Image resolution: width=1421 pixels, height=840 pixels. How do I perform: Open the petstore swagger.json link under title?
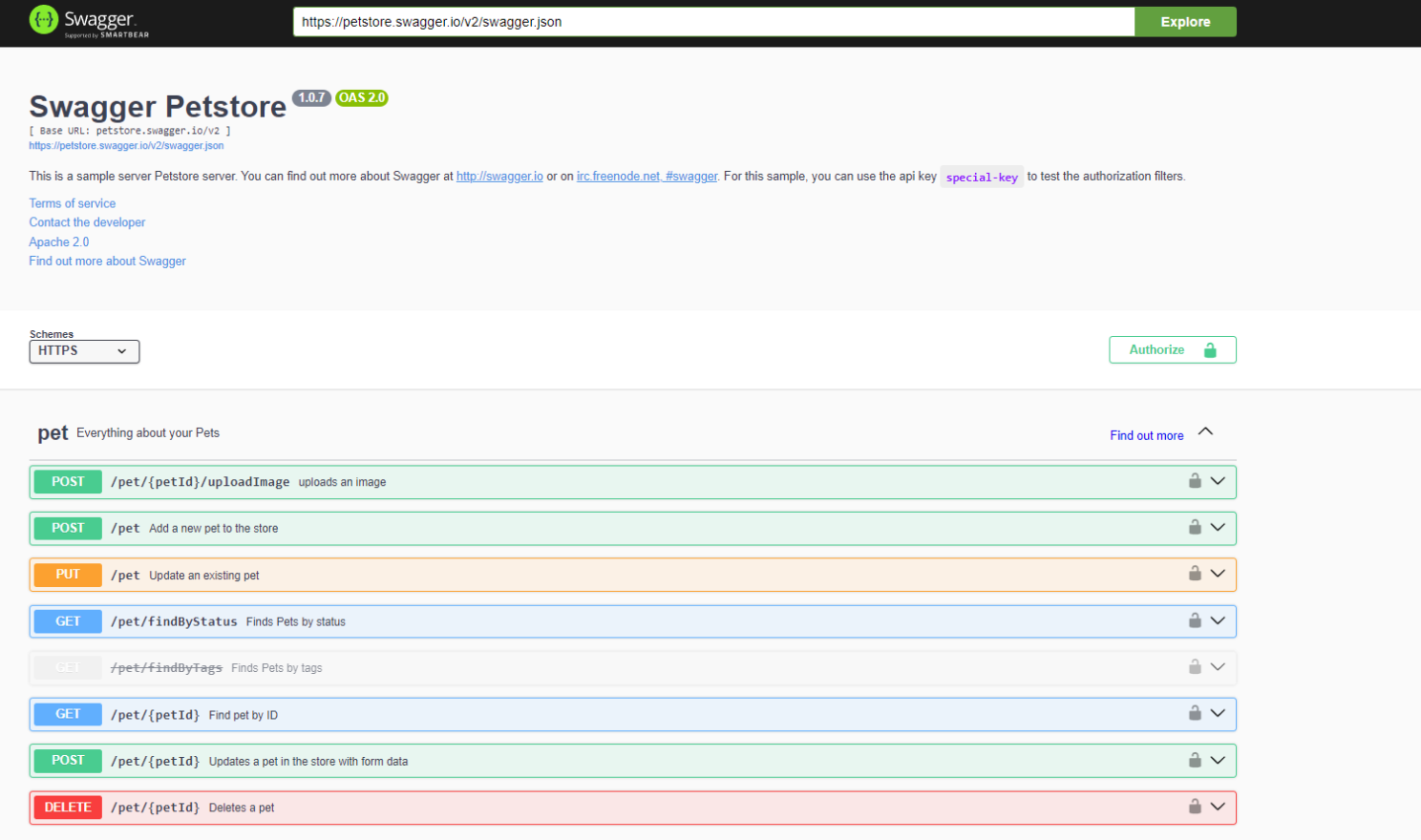126,146
